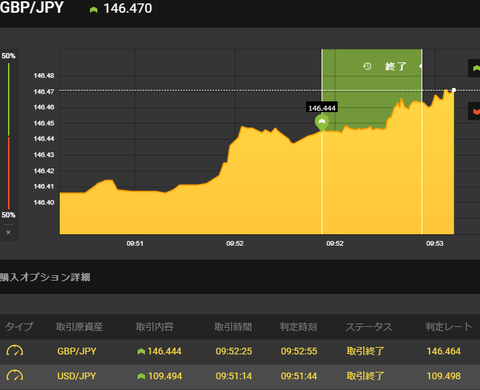Screen dimensions: 480x390
Task: Click the closing rate 146.464
Action: [444, 351]
